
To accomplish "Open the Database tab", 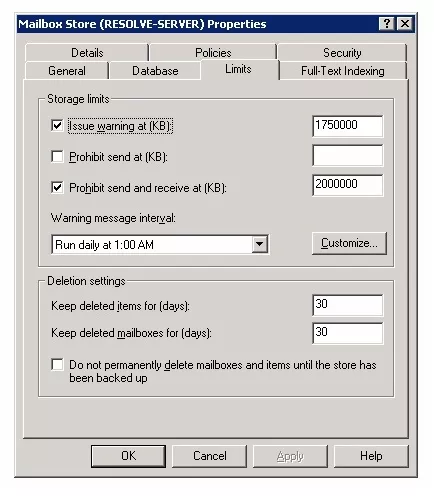I will pyautogui.click(x=155, y=71).
